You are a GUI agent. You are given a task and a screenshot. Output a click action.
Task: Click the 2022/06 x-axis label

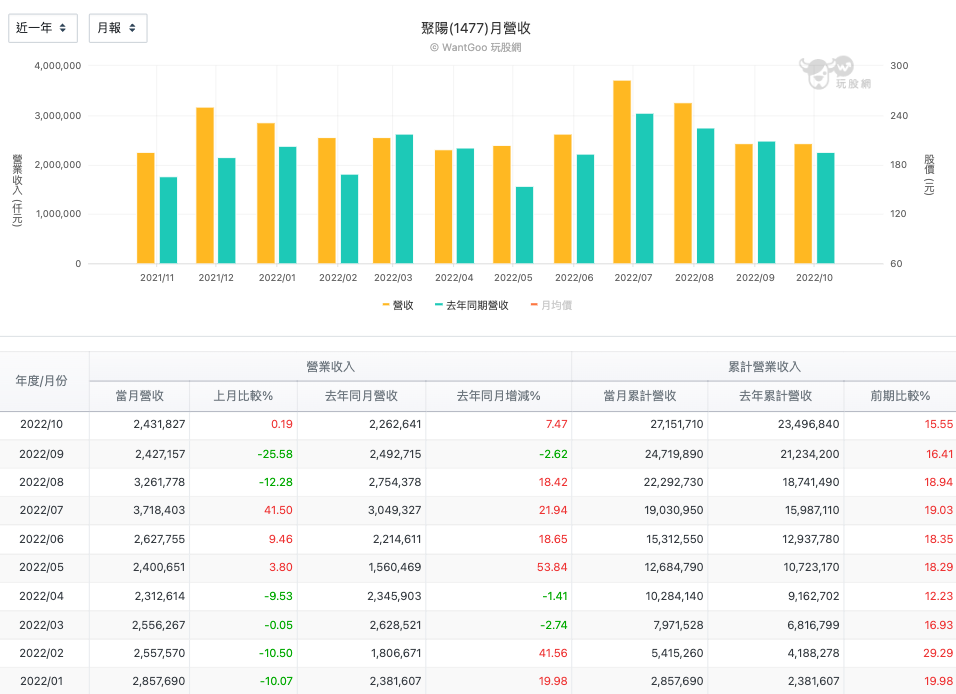click(574, 278)
